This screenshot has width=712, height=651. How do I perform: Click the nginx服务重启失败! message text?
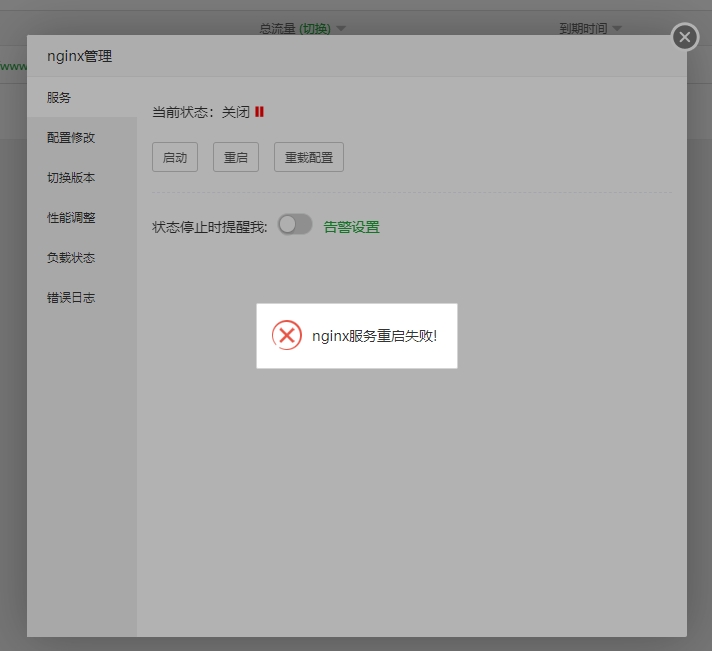375,336
